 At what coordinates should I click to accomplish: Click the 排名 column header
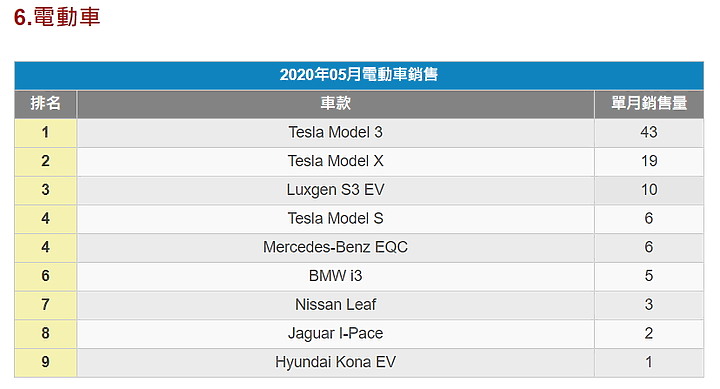coord(45,103)
